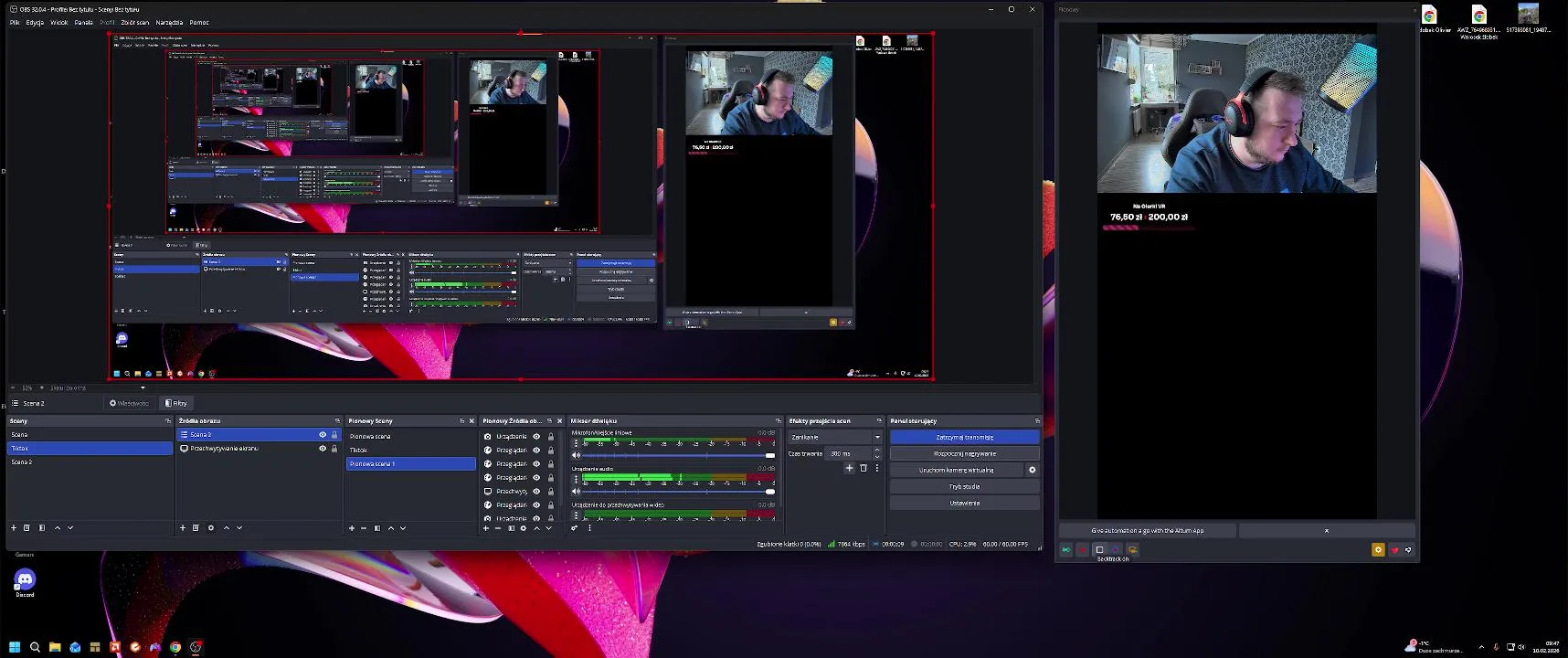The height and width of the screenshot is (658, 1568).
Task: Delete the scene transition with trash icon
Action: tap(863, 468)
